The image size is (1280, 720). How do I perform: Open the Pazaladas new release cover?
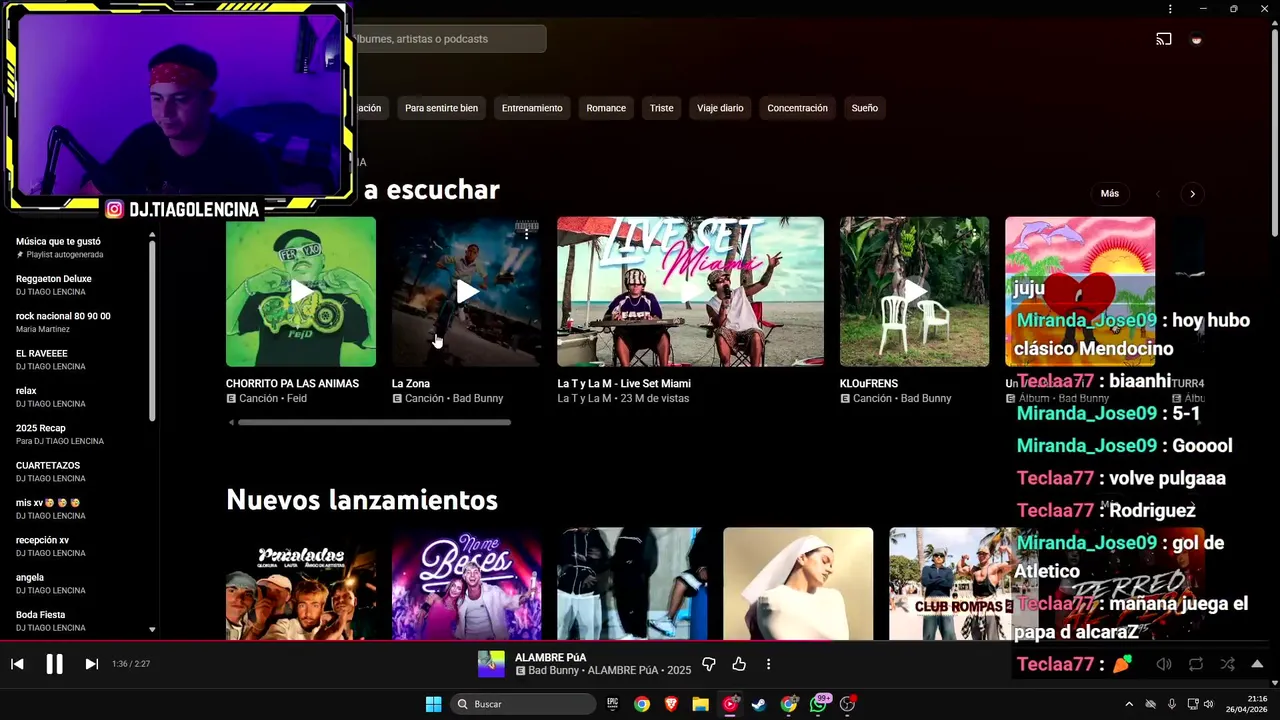(301, 584)
